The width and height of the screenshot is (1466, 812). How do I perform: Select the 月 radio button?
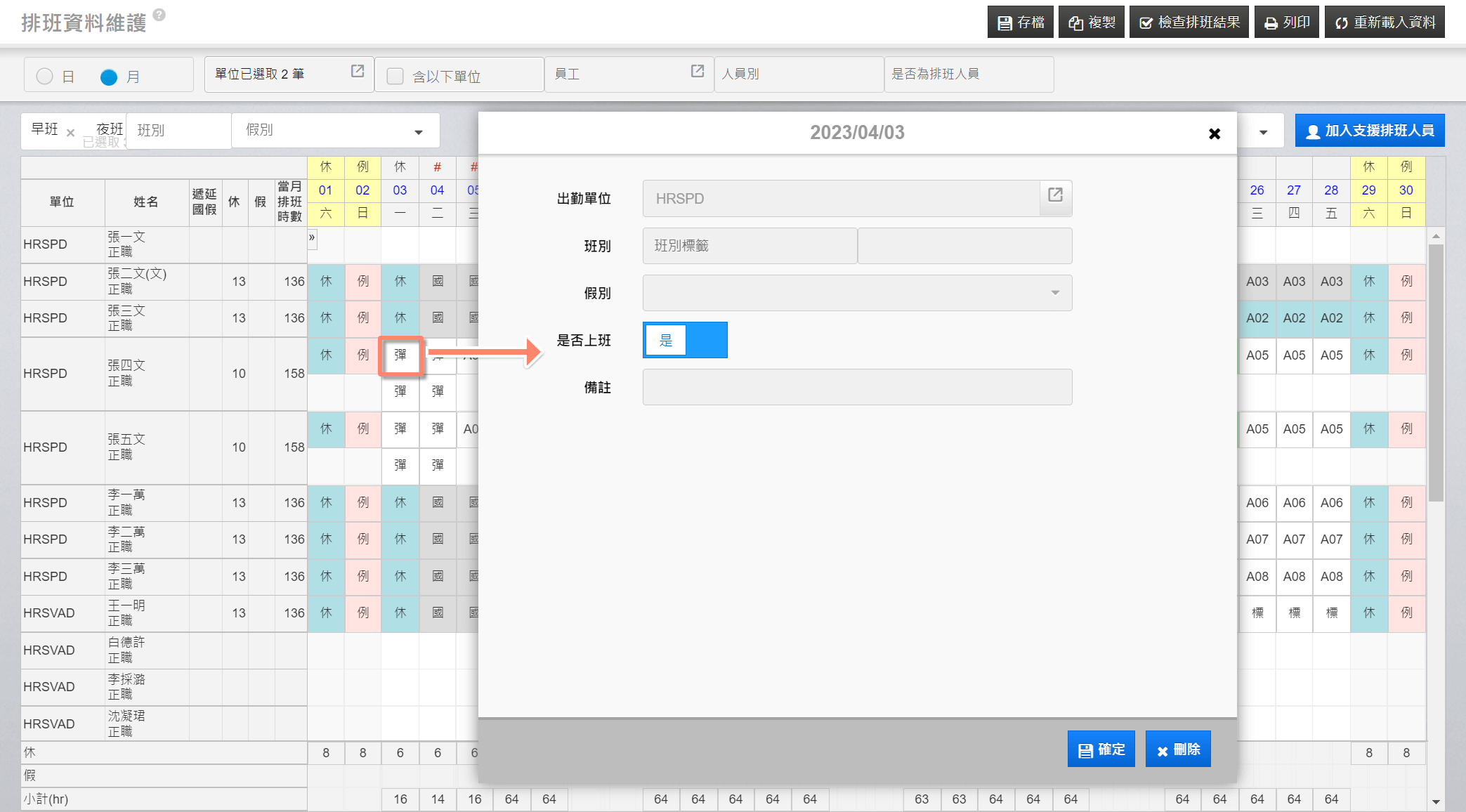[109, 77]
